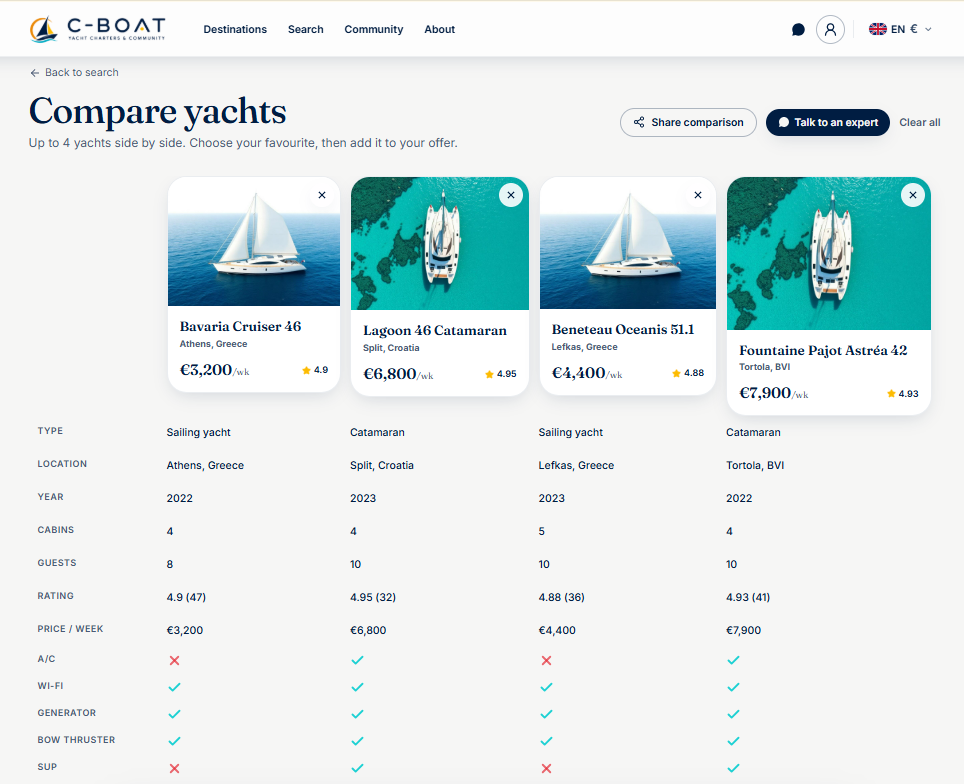The image size is (964, 784).
Task: Select rating '4.9 (47)' cell
Action: 186,597
